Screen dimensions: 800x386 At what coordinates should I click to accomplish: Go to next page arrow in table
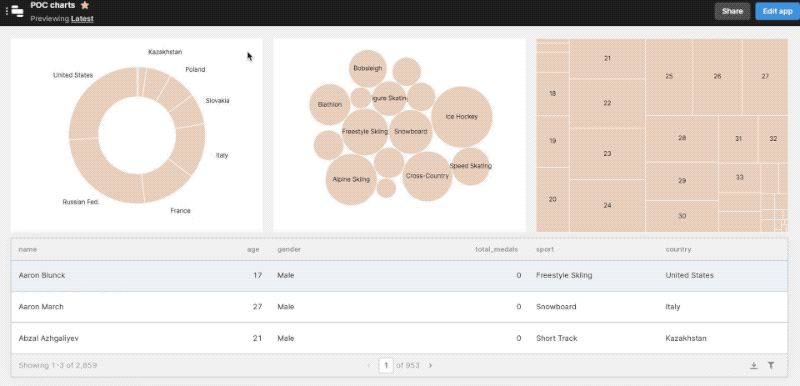point(430,365)
